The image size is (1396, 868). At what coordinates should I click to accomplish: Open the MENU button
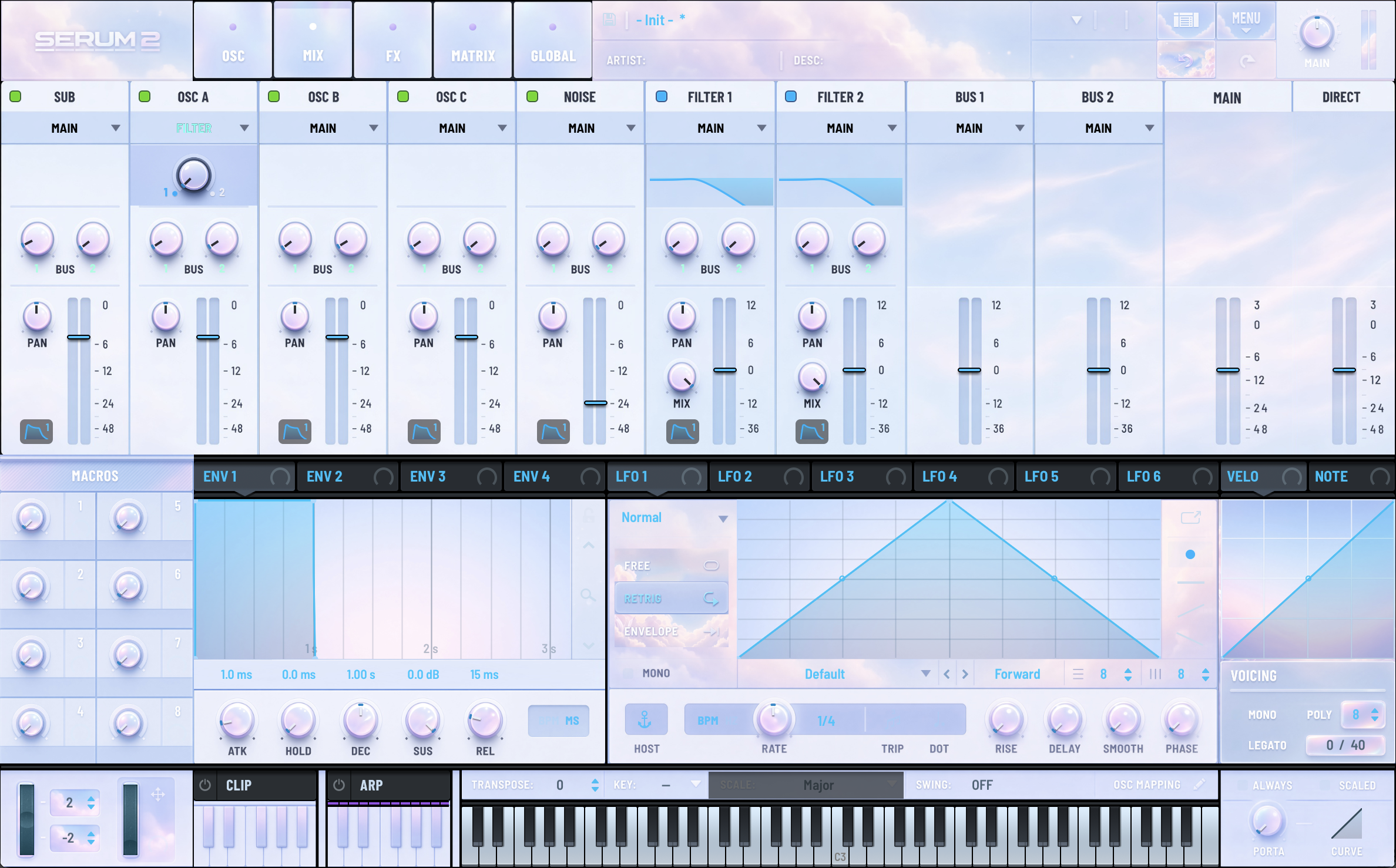[1246, 21]
